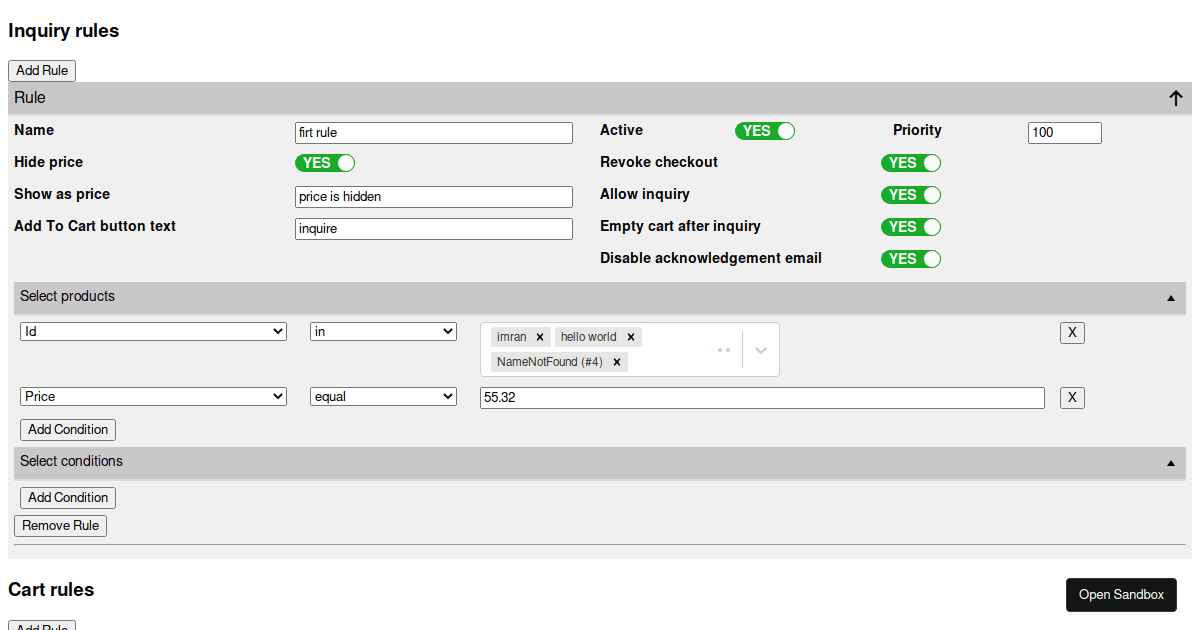The height and width of the screenshot is (630, 1200).
Task: Remove the hello world tag
Action: click(x=631, y=337)
